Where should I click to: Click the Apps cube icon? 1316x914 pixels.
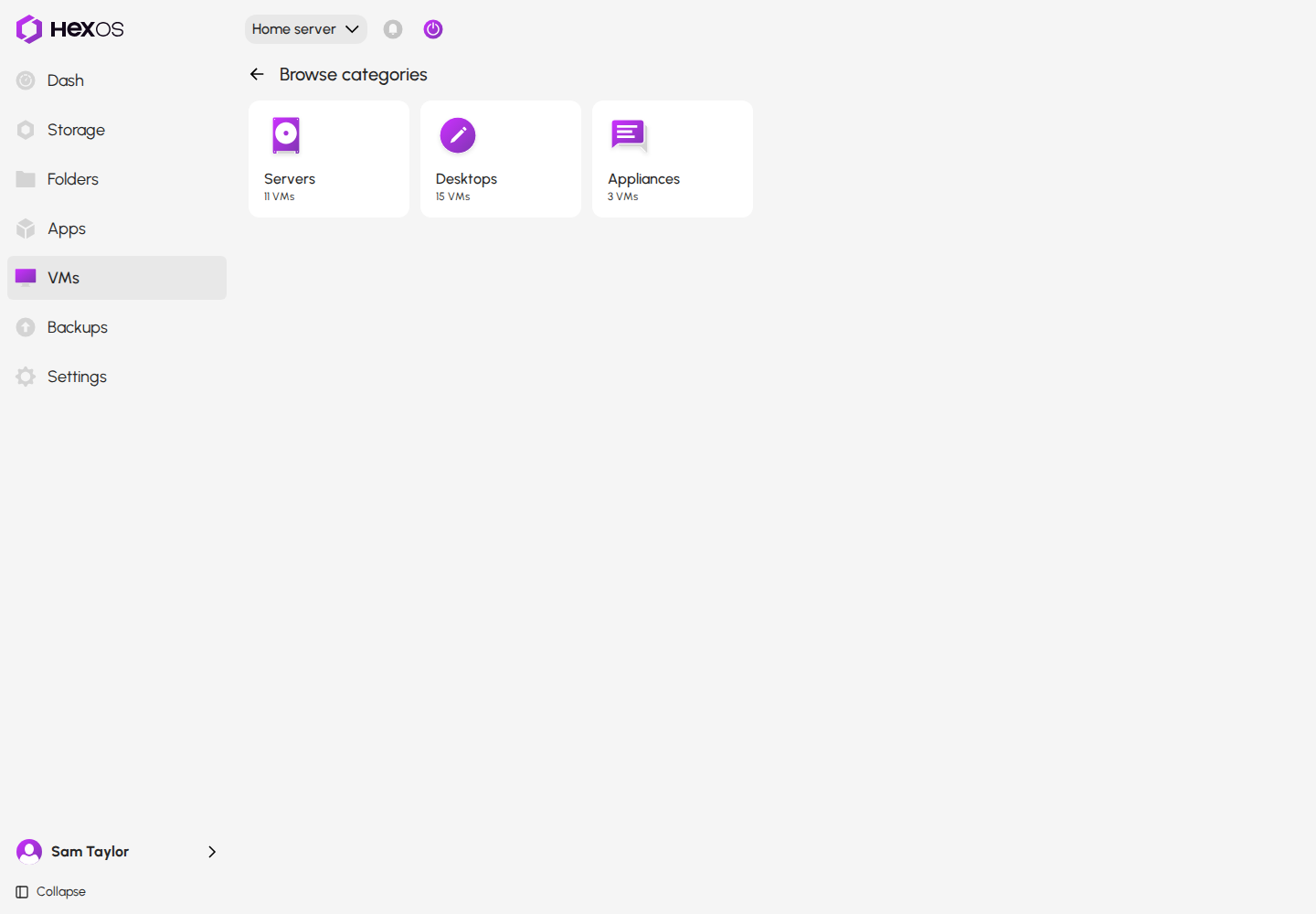(x=26, y=228)
